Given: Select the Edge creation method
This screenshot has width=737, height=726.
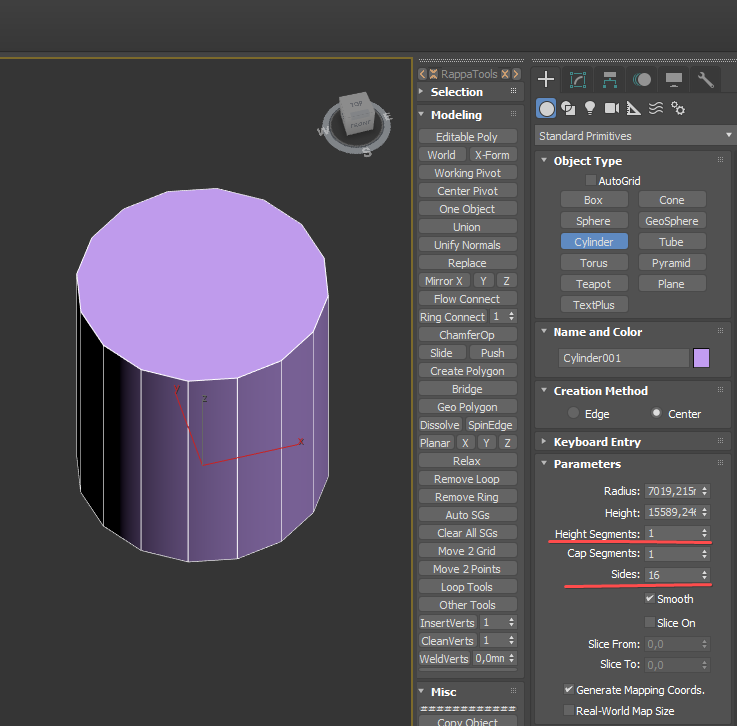Looking at the screenshot, I should 573,413.
